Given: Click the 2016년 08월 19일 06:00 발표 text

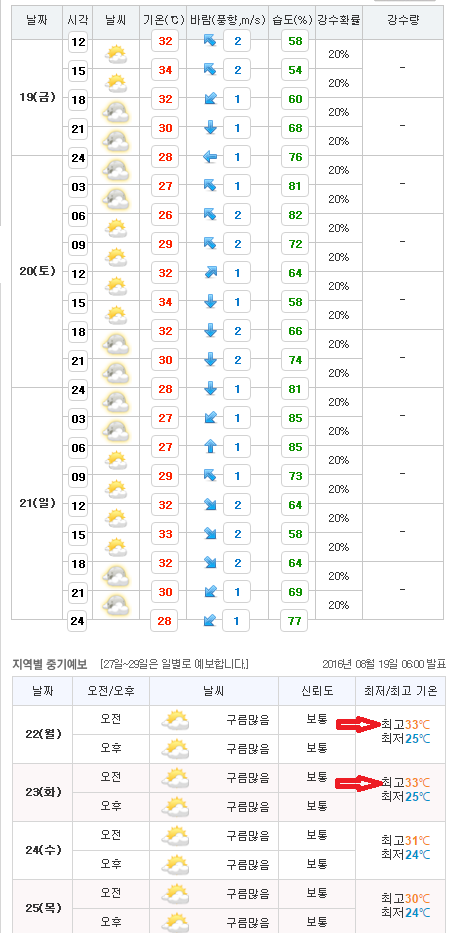Looking at the screenshot, I should [x=384, y=664].
